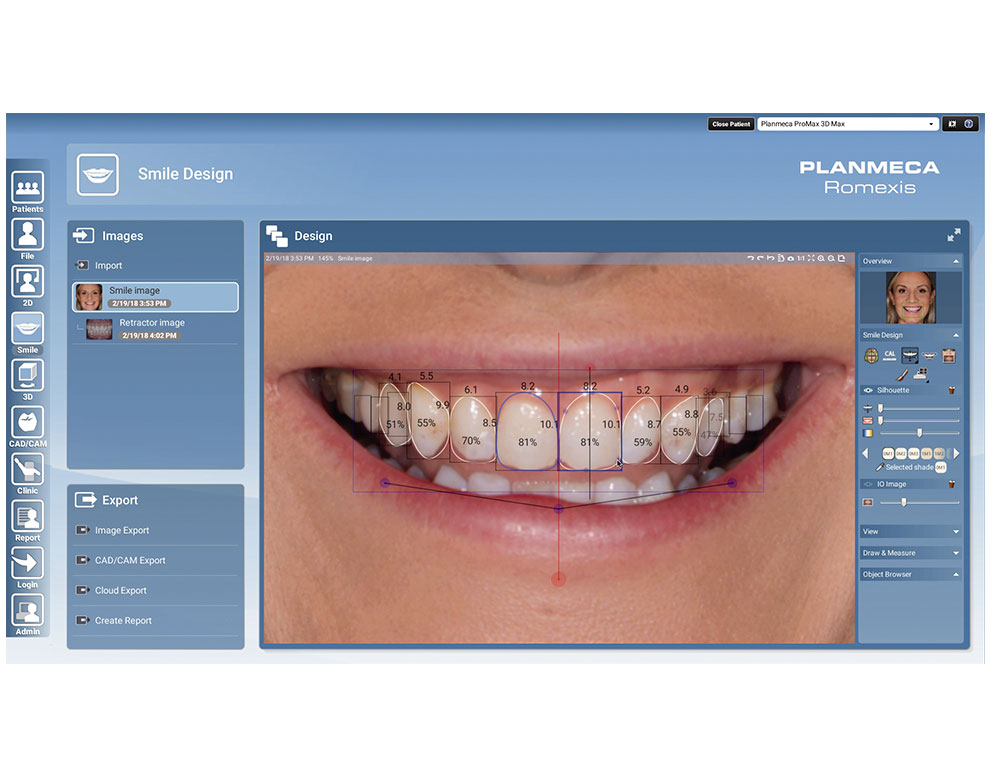The image size is (1000, 771).
Task: Click the CAL calibration tool in Smile Design
Action: pos(890,355)
